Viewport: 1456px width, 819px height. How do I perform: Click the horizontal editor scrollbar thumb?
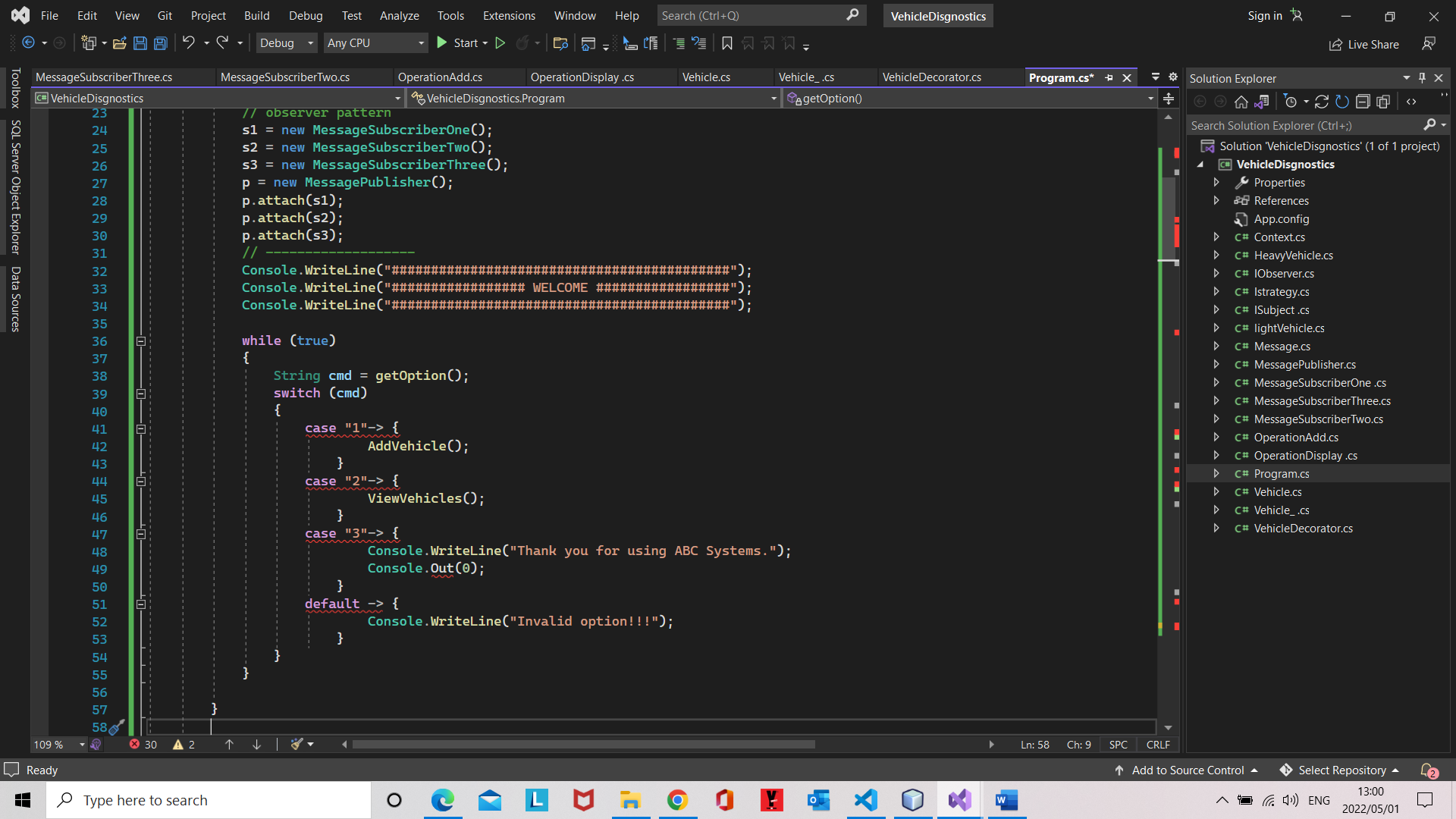click(x=582, y=745)
